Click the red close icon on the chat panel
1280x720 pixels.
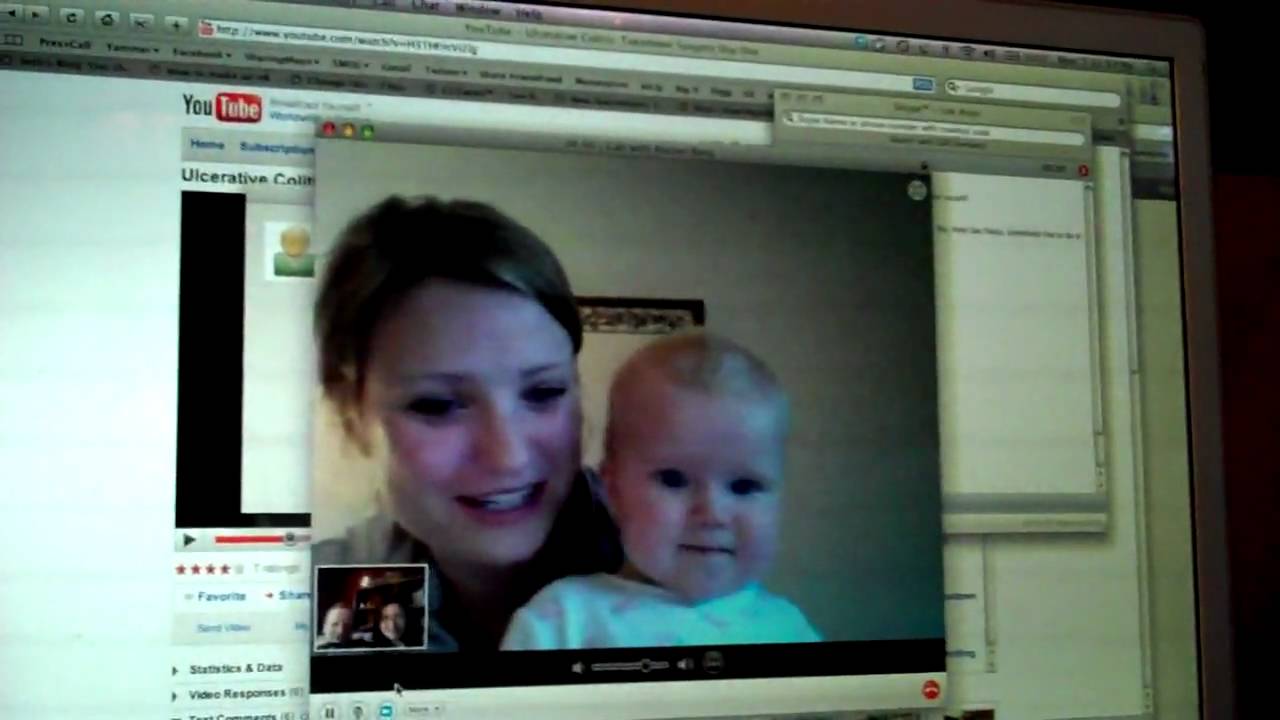(x=1083, y=171)
